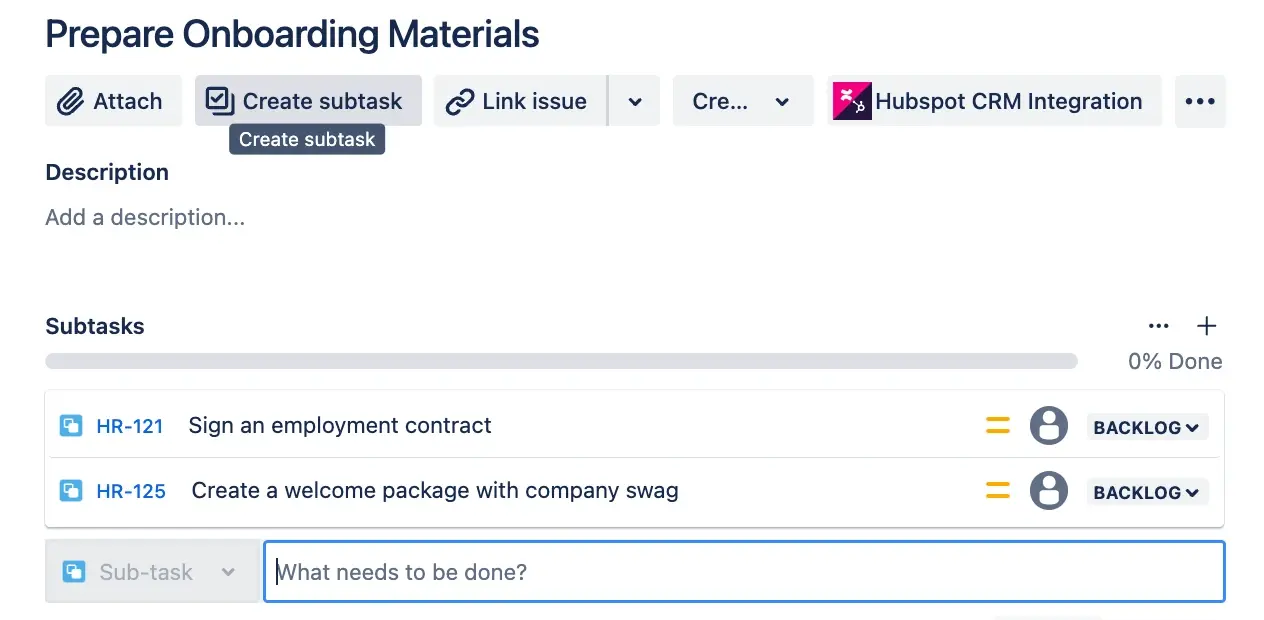Click the Medium priority icon on HR-121

point(997,425)
